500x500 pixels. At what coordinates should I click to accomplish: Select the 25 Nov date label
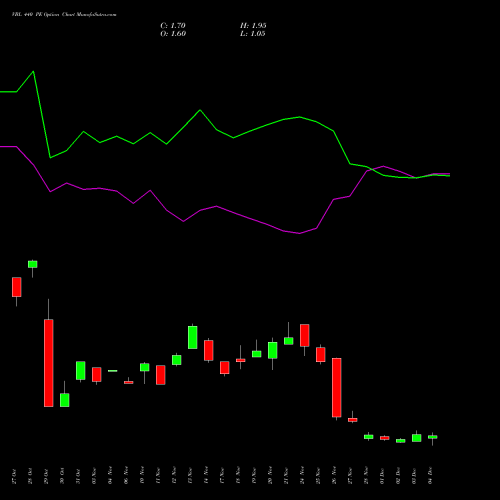tap(318, 476)
